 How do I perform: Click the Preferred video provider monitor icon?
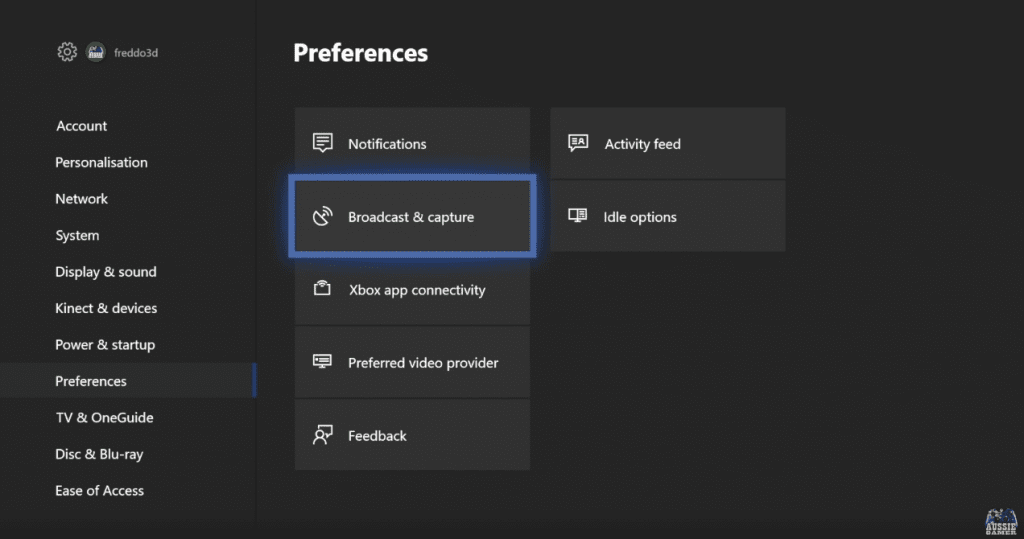pyautogui.click(x=322, y=361)
